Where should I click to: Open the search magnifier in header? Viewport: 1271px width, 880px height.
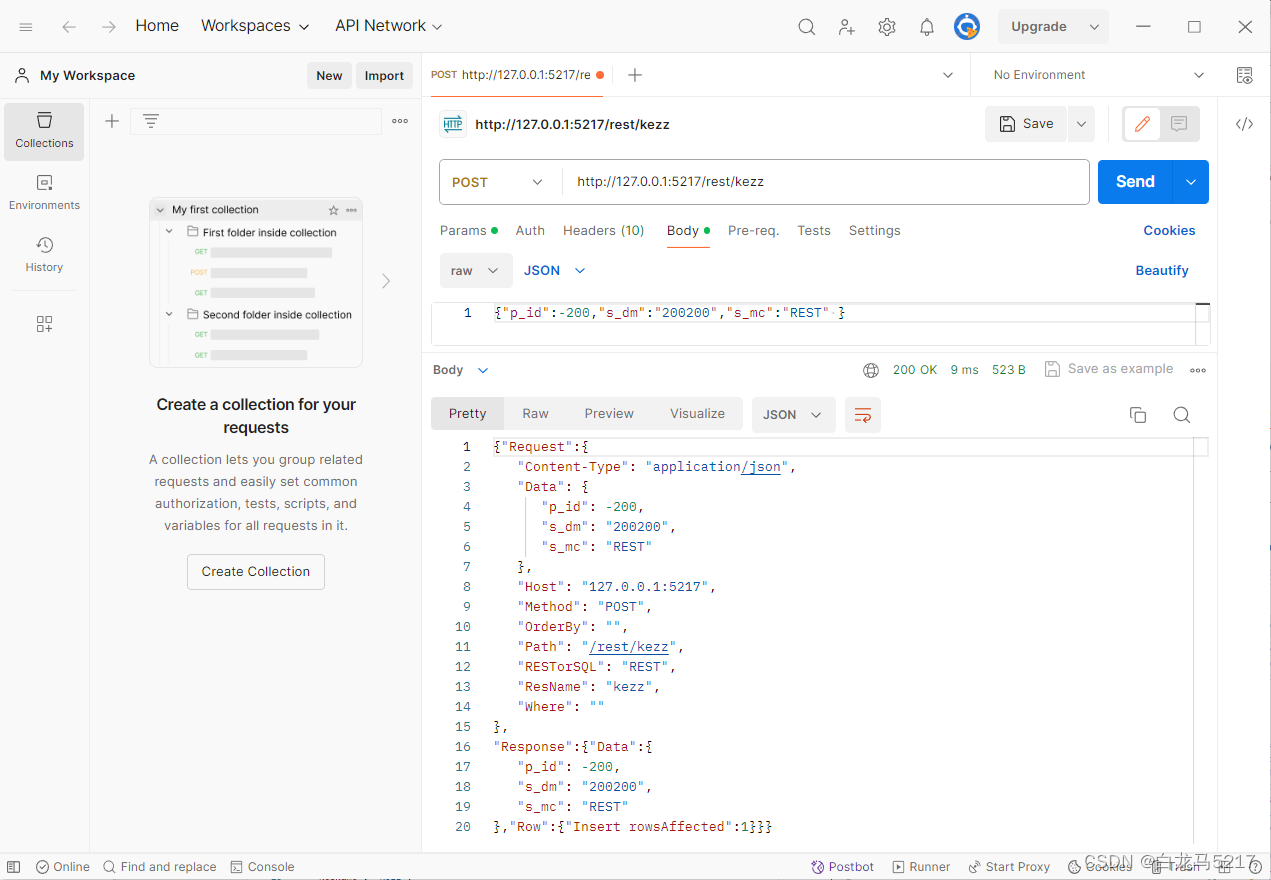coord(806,27)
